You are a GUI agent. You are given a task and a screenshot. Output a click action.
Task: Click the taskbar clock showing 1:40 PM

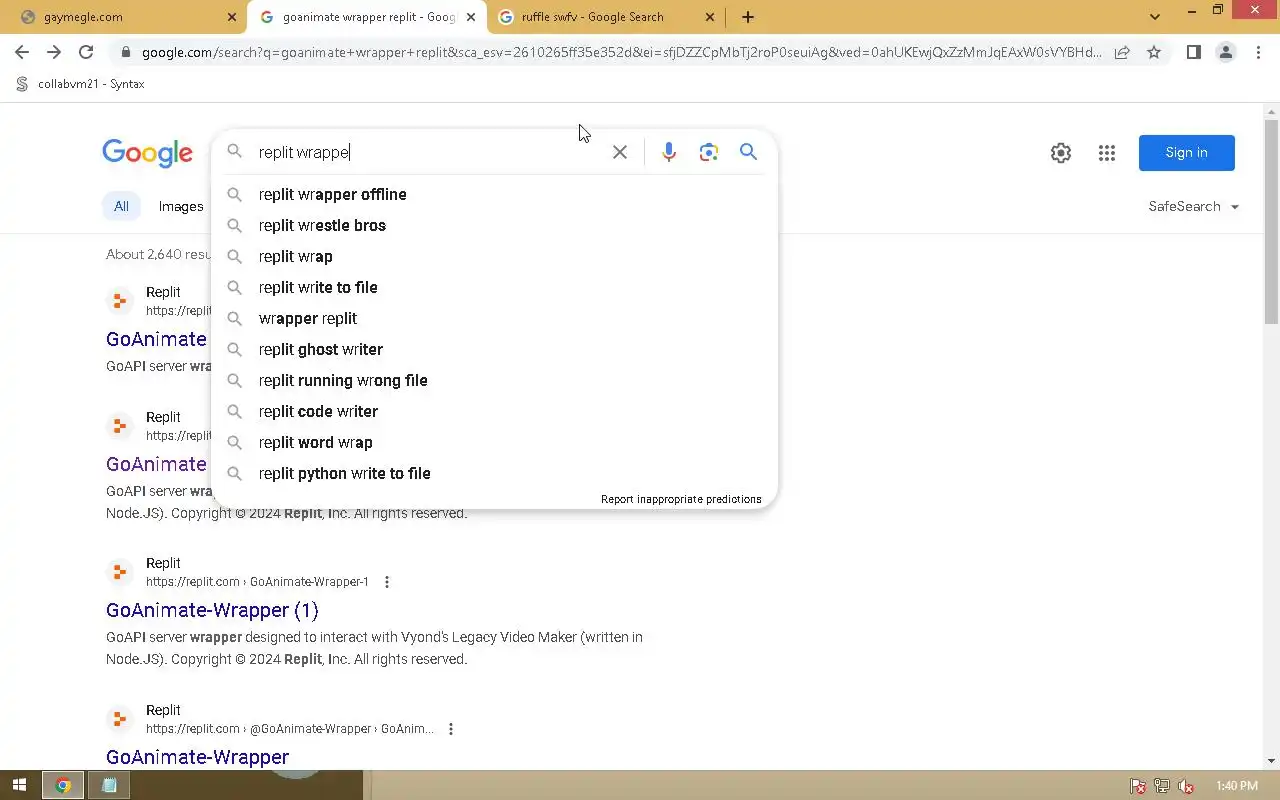coord(1237,786)
